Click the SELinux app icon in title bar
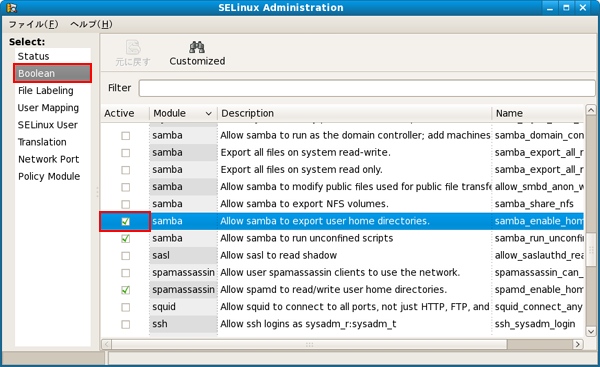 [x=12, y=8]
